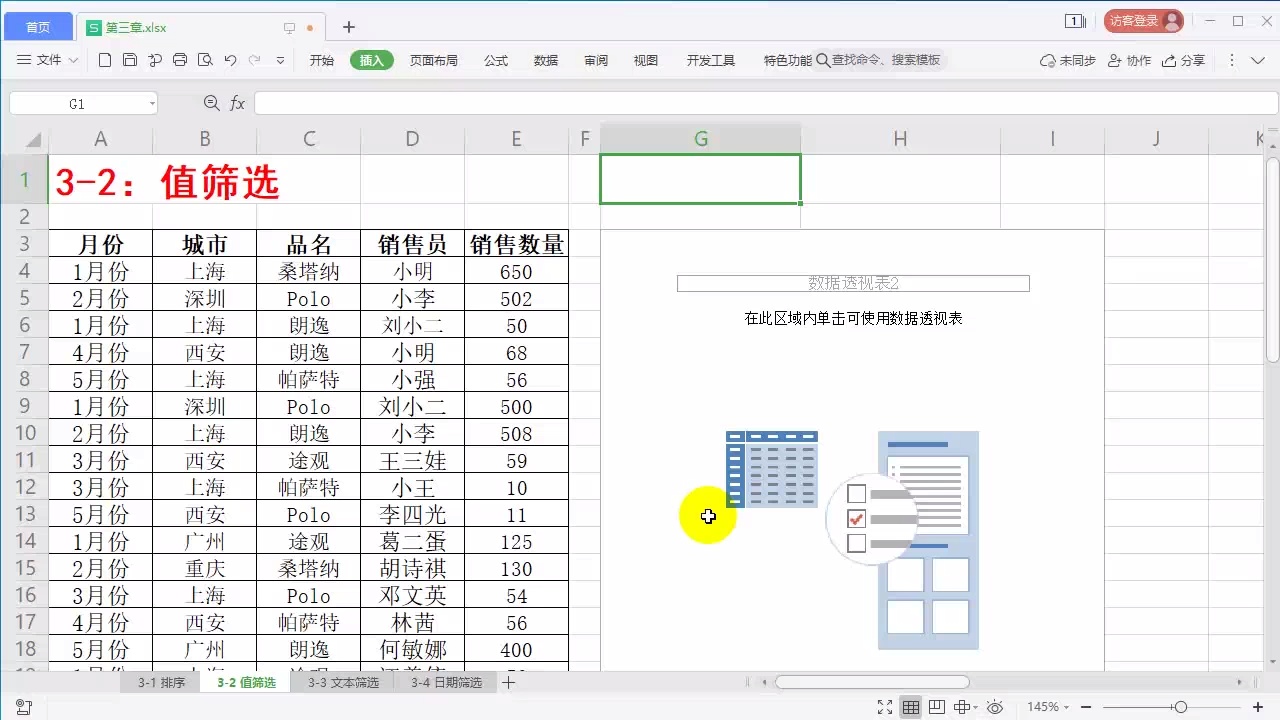Screen dimensions: 1280x720
Task: Click the New File icon
Action: click(x=105, y=60)
